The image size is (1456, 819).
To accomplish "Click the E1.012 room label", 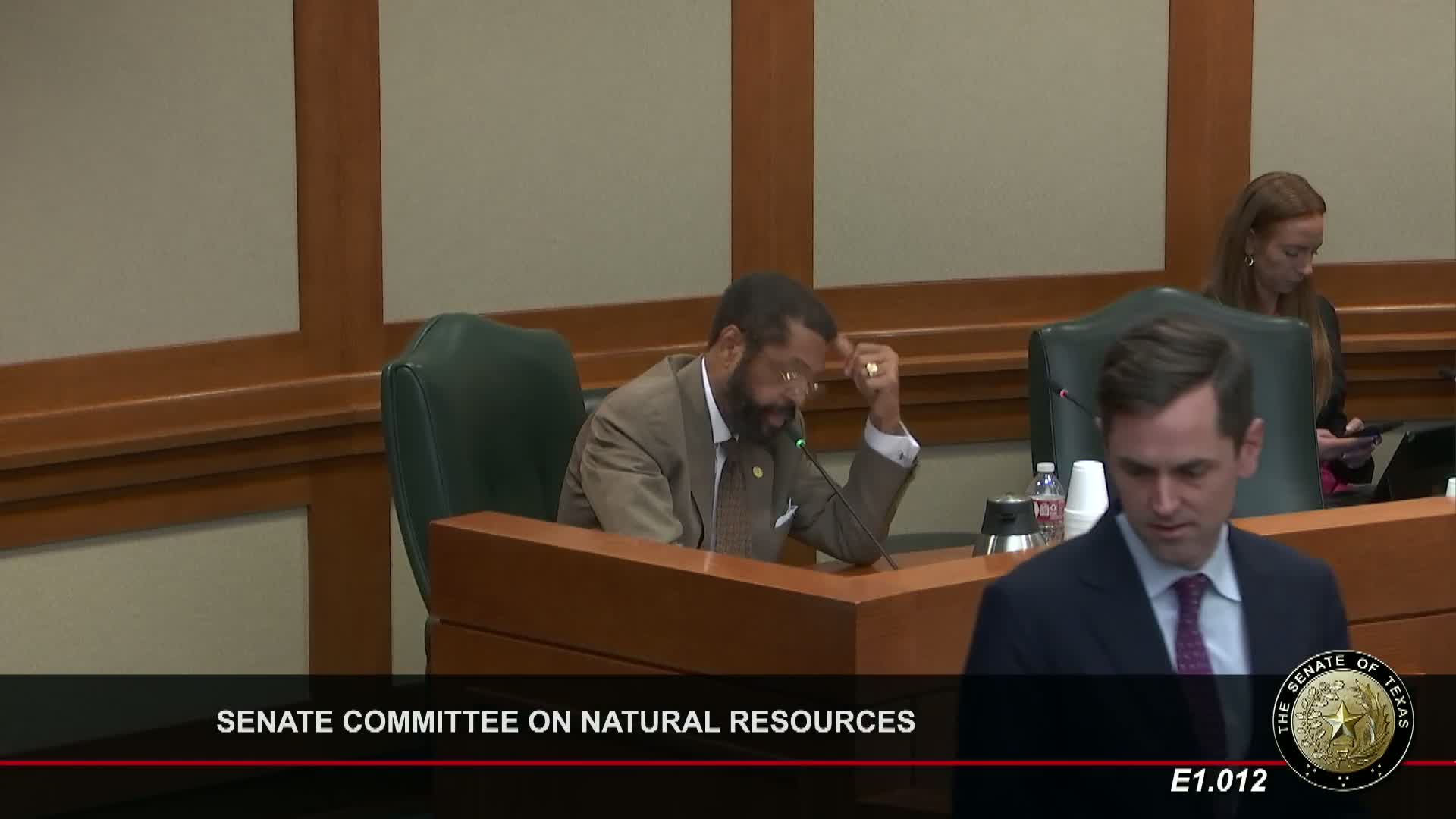I will (x=1218, y=781).
